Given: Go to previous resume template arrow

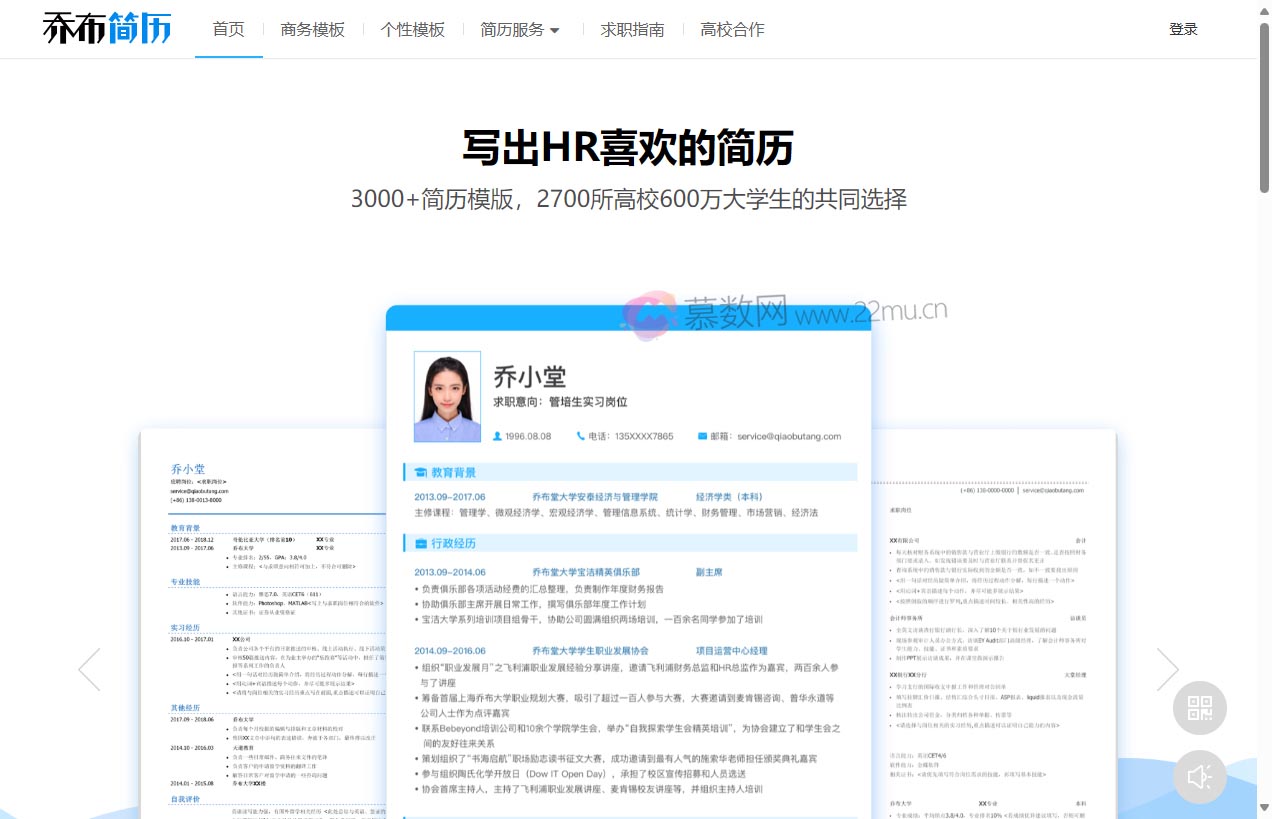Looking at the screenshot, I should (89, 670).
